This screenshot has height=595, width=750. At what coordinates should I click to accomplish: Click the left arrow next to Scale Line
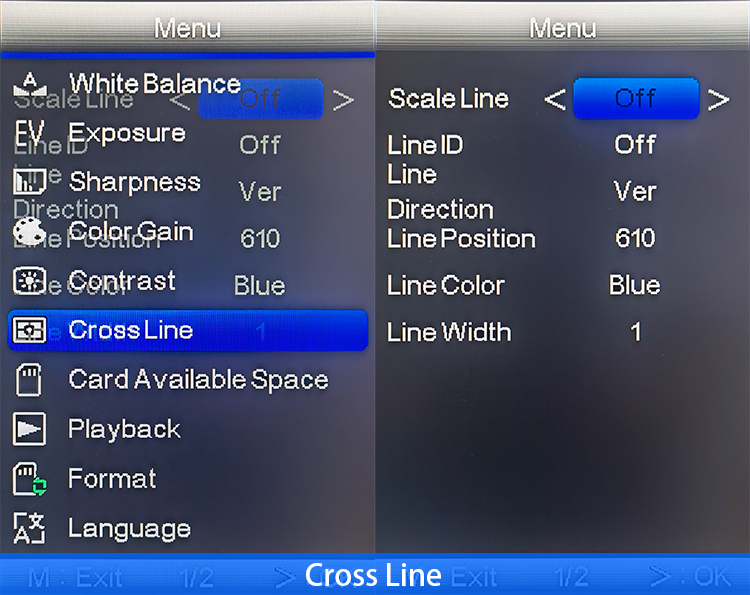pos(555,99)
